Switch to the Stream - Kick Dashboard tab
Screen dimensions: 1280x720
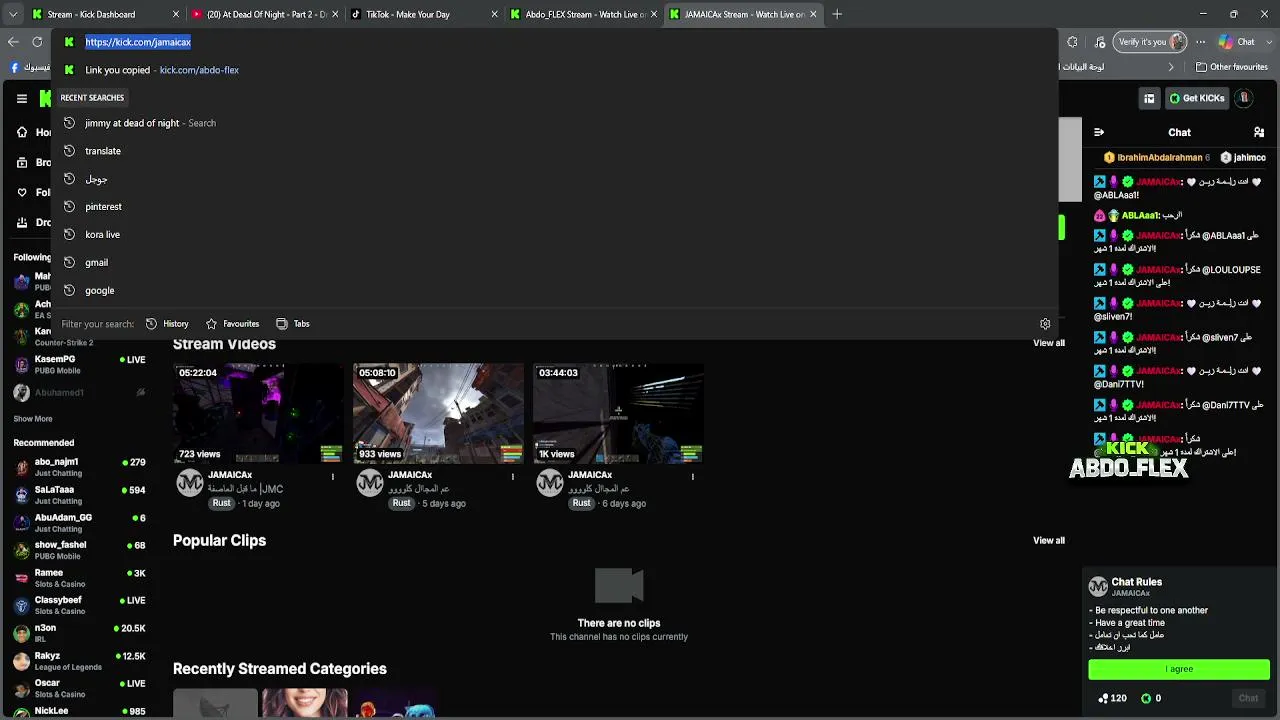tap(104, 15)
